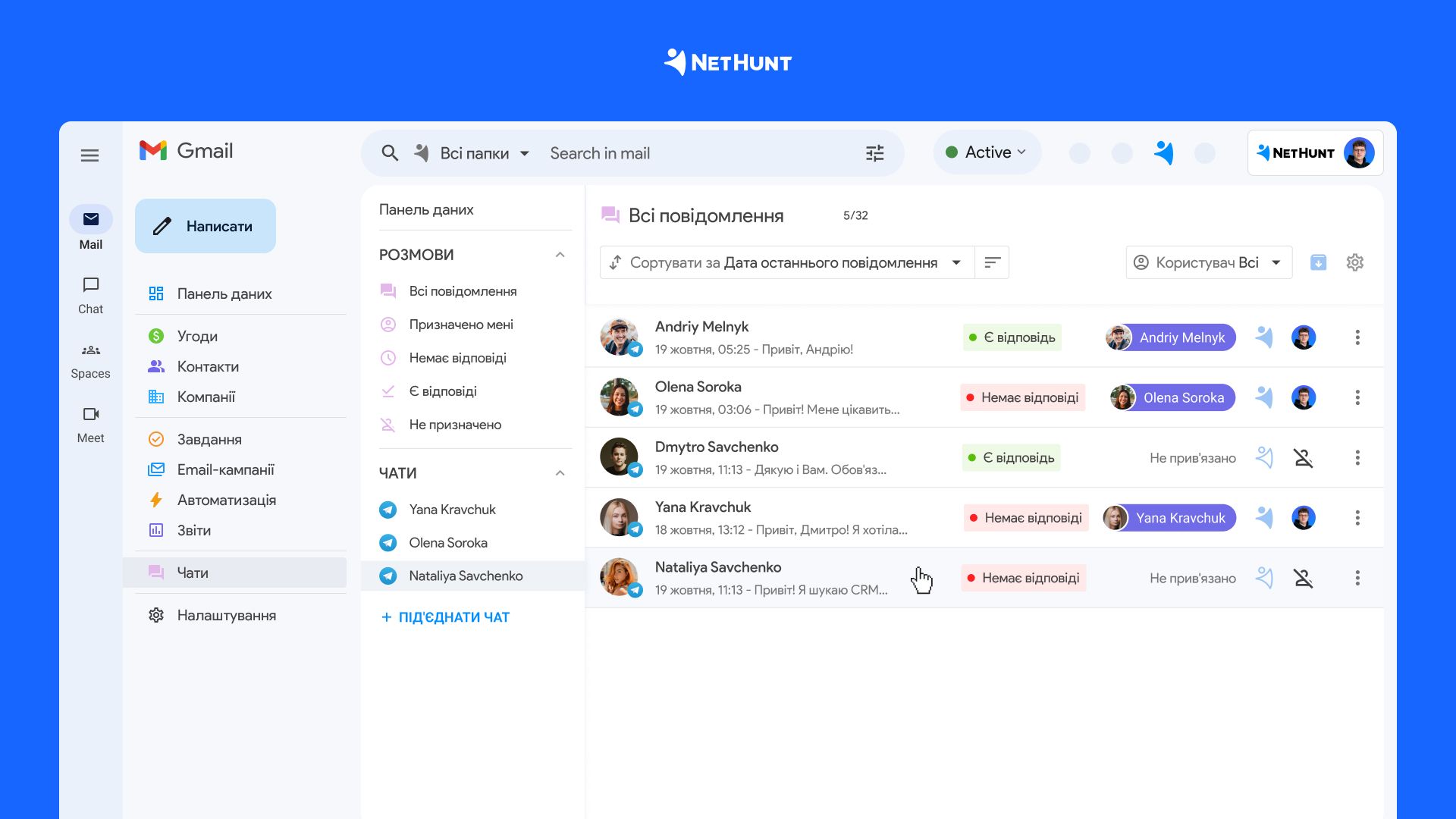Screen dimensions: 1456x819
Task: Expand sort by Дата останнього повідомлення dropdown
Action: (956, 262)
